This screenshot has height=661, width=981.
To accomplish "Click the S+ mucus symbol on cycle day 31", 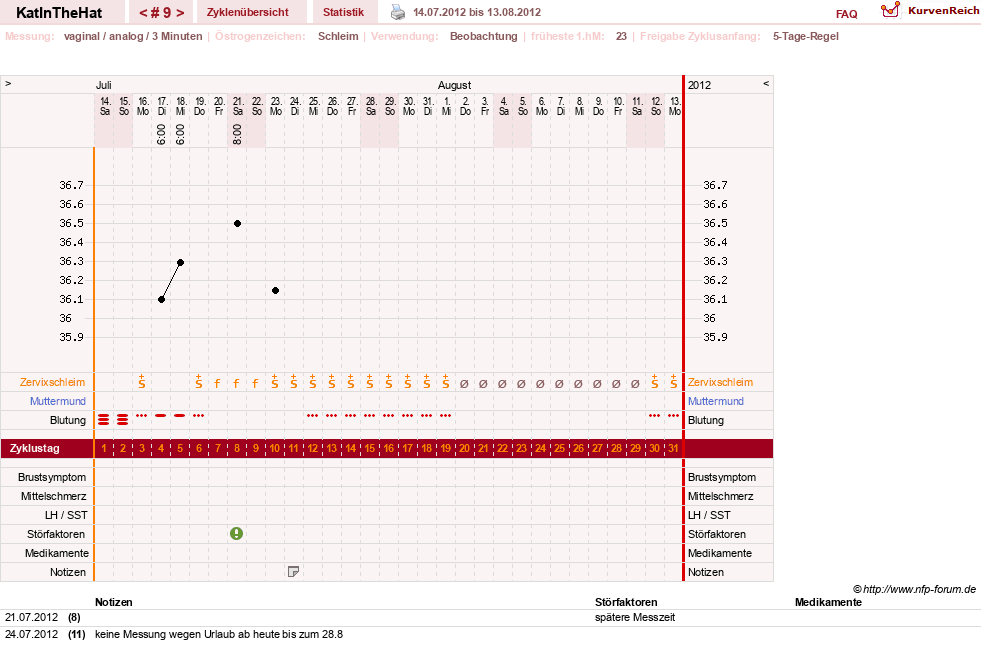I will pyautogui.click(x=673, y=381).
